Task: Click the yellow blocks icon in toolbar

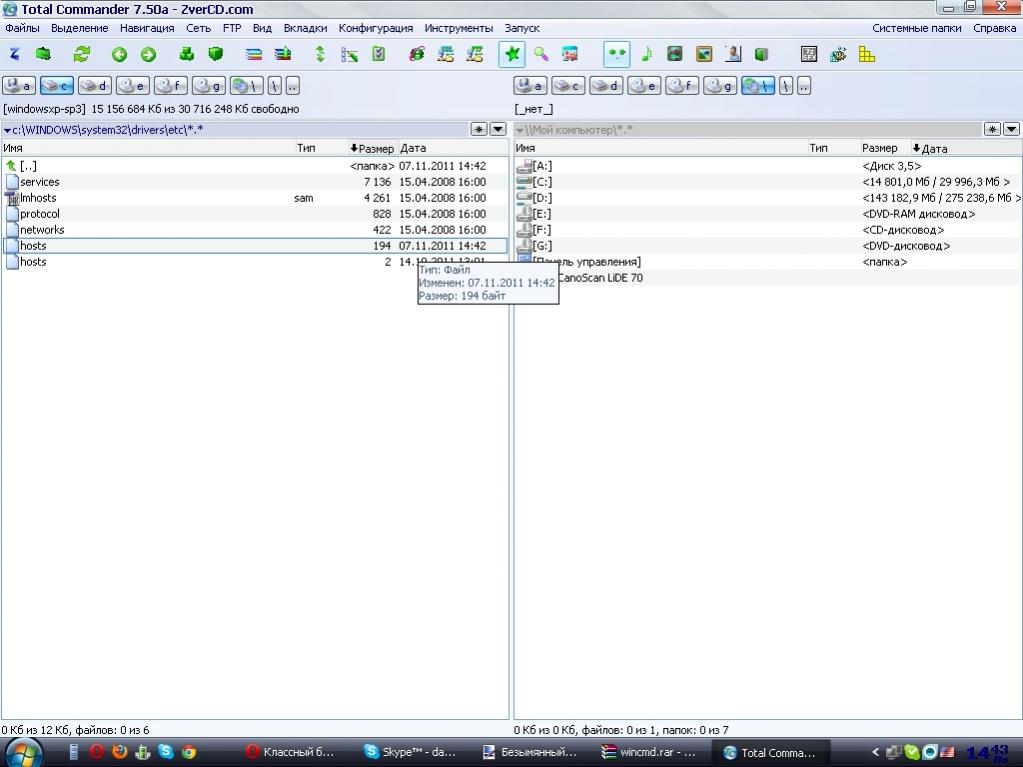Action: click(867, 54)
